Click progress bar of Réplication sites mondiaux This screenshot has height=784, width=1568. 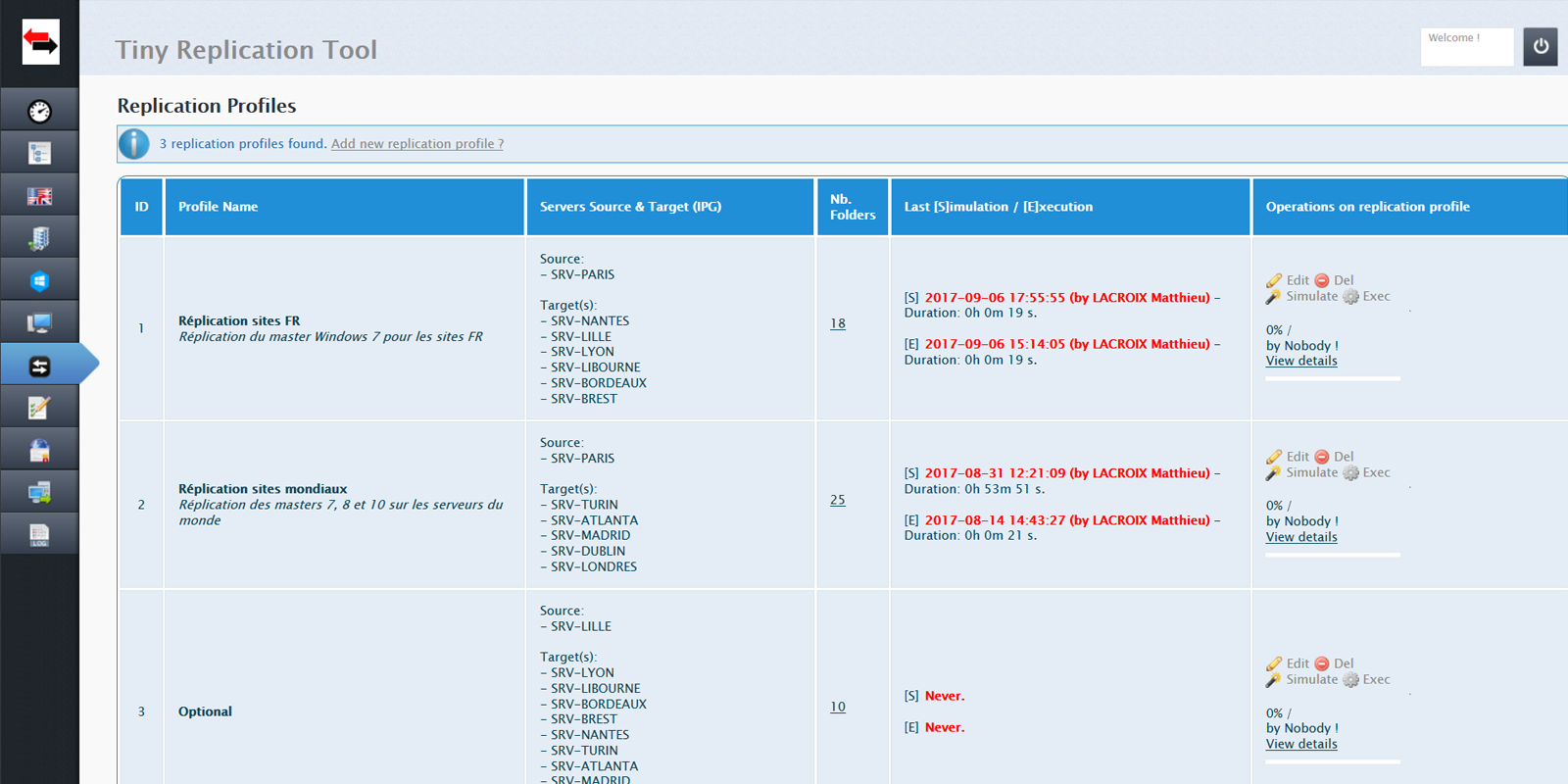1333,555
